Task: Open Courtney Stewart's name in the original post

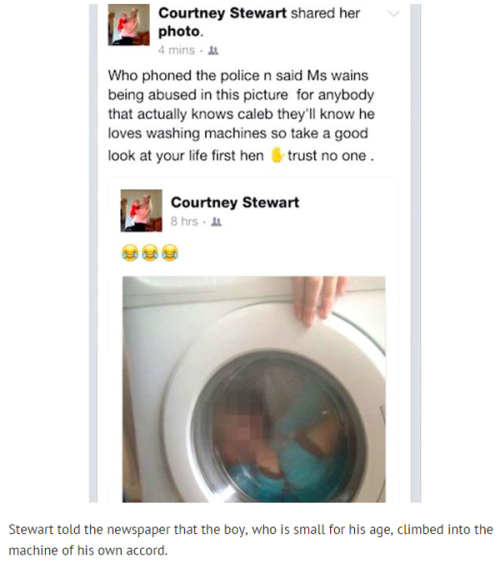Action: click(x=235, y=203)
